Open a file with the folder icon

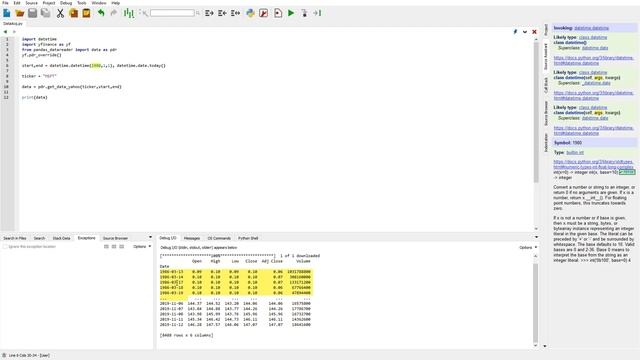click(x=20, y=13)
